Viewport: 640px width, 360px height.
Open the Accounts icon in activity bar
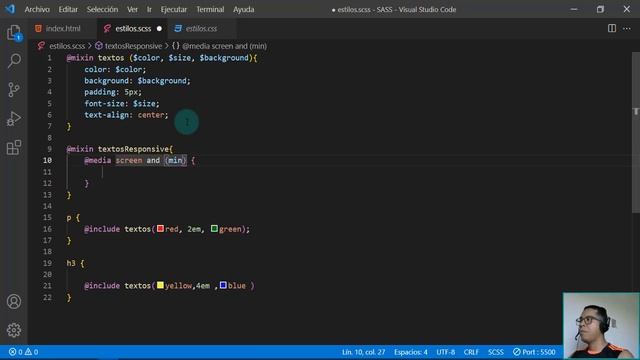coord(14,301)
